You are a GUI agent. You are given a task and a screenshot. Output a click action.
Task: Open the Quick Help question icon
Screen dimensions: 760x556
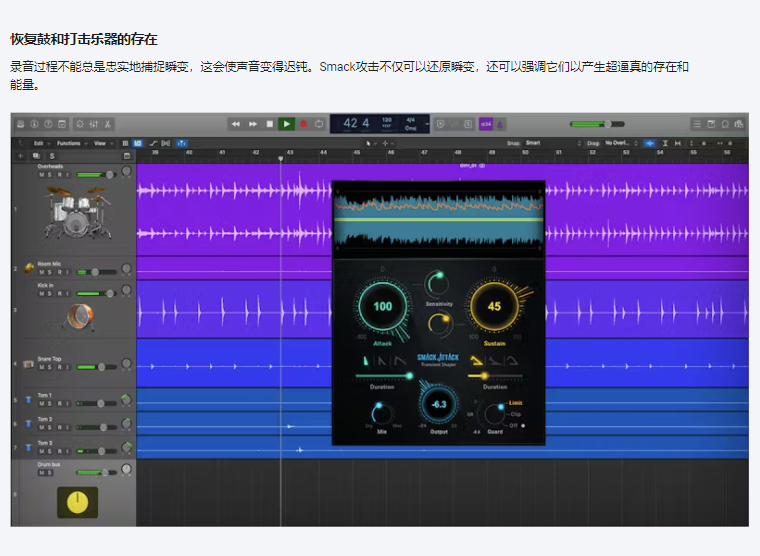pos(48,124)
